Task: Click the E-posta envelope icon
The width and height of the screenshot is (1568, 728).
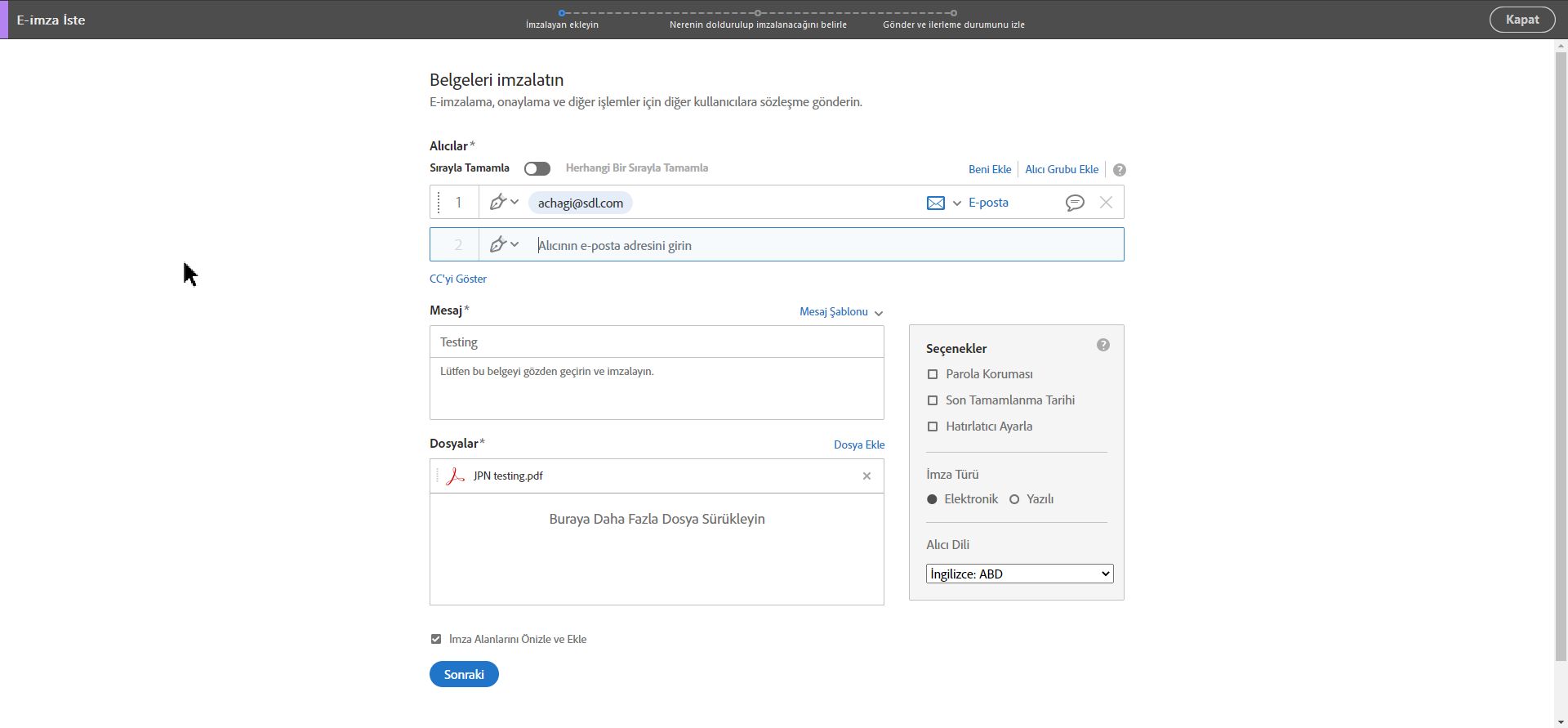Action: click(936, 203)
